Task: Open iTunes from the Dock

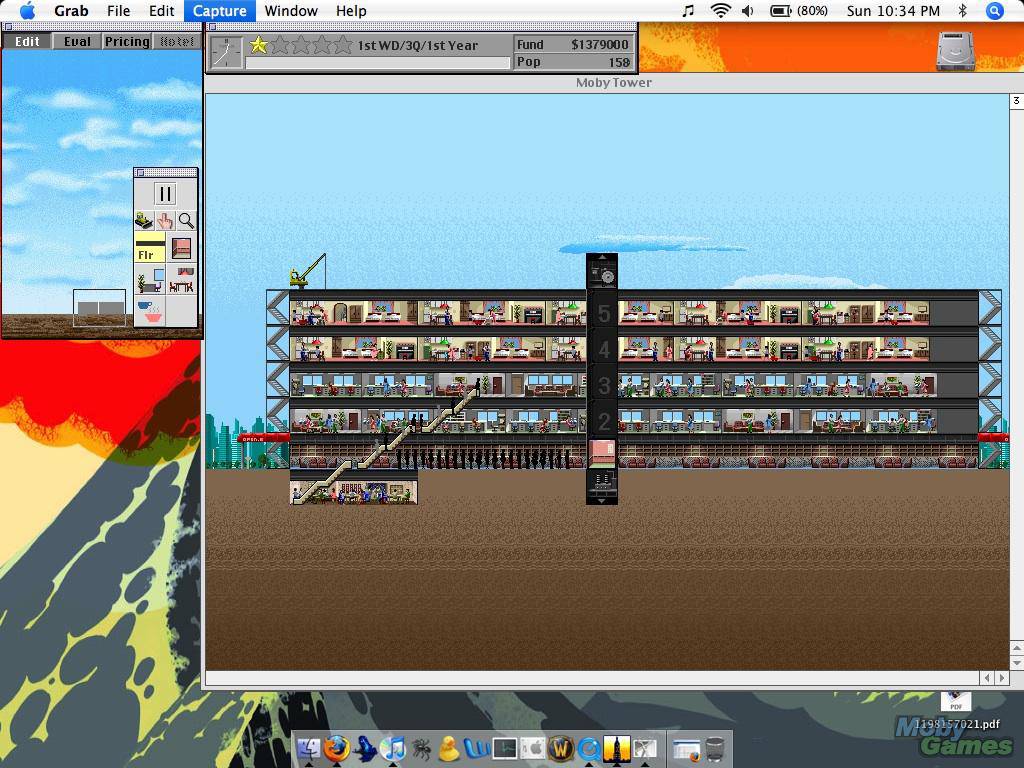Action: pos(392,748)
